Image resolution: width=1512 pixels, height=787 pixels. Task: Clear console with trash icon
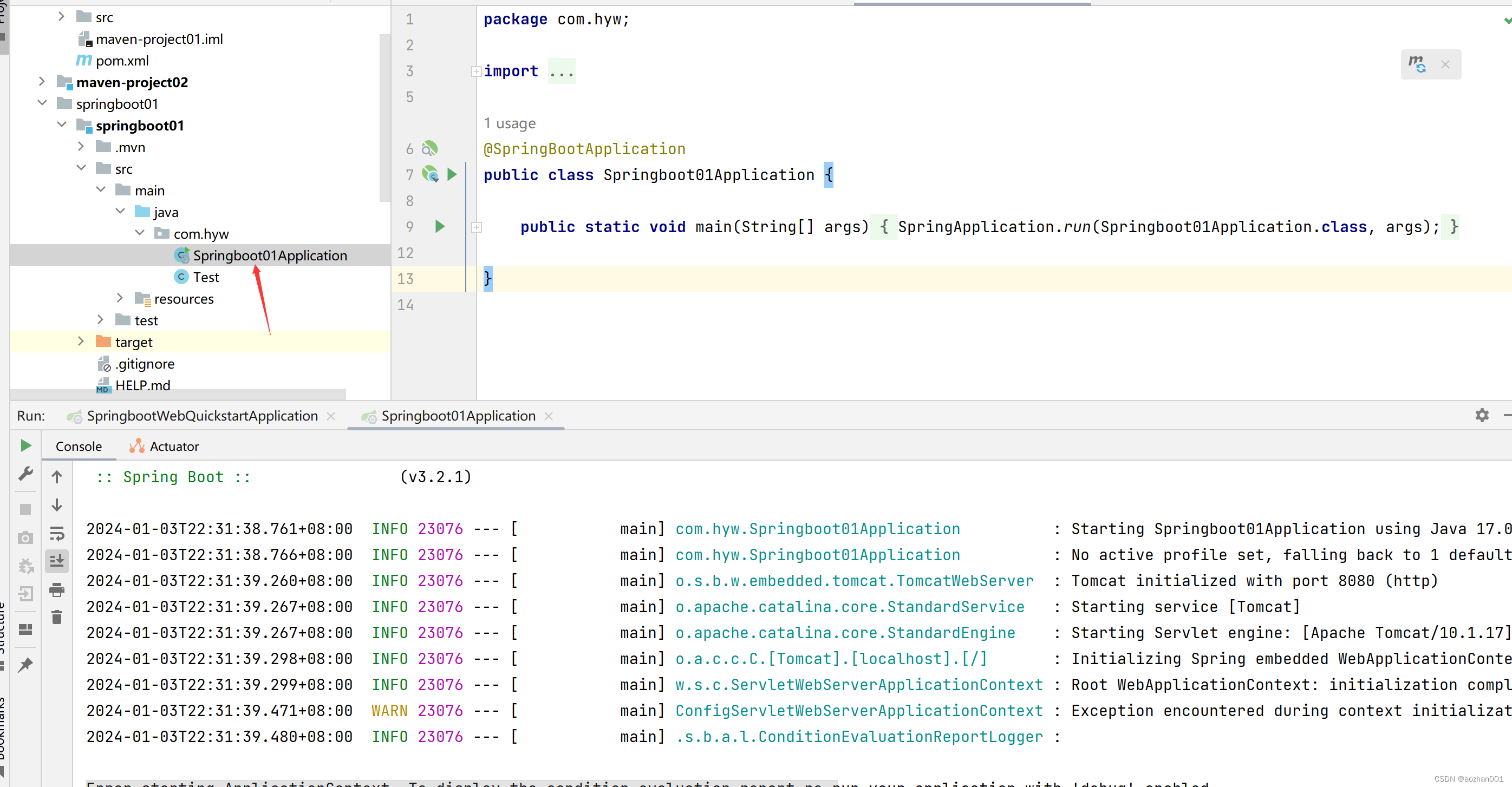coord(57,618)
